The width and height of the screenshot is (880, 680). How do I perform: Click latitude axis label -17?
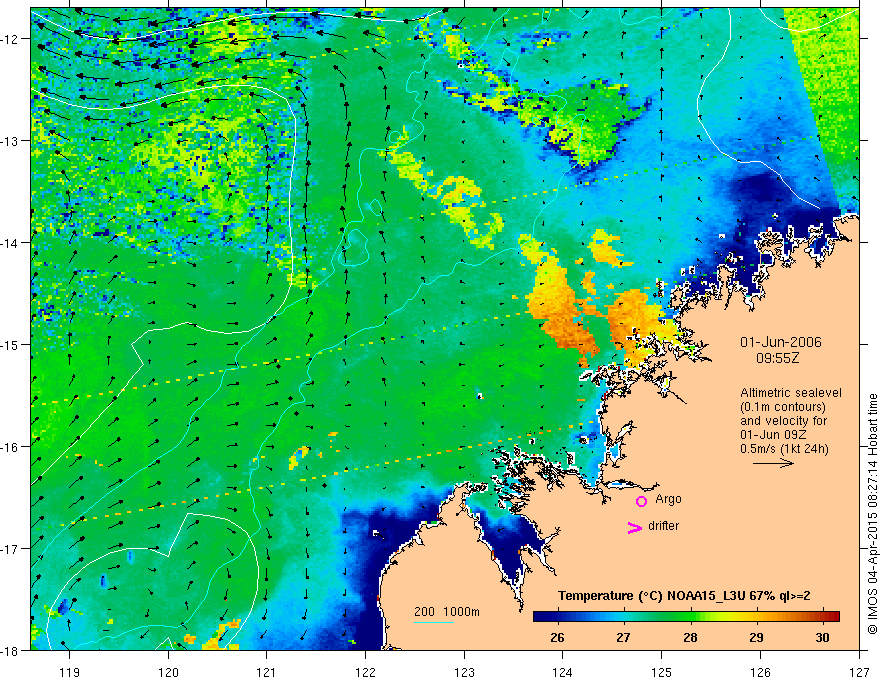tap(11, 548)
